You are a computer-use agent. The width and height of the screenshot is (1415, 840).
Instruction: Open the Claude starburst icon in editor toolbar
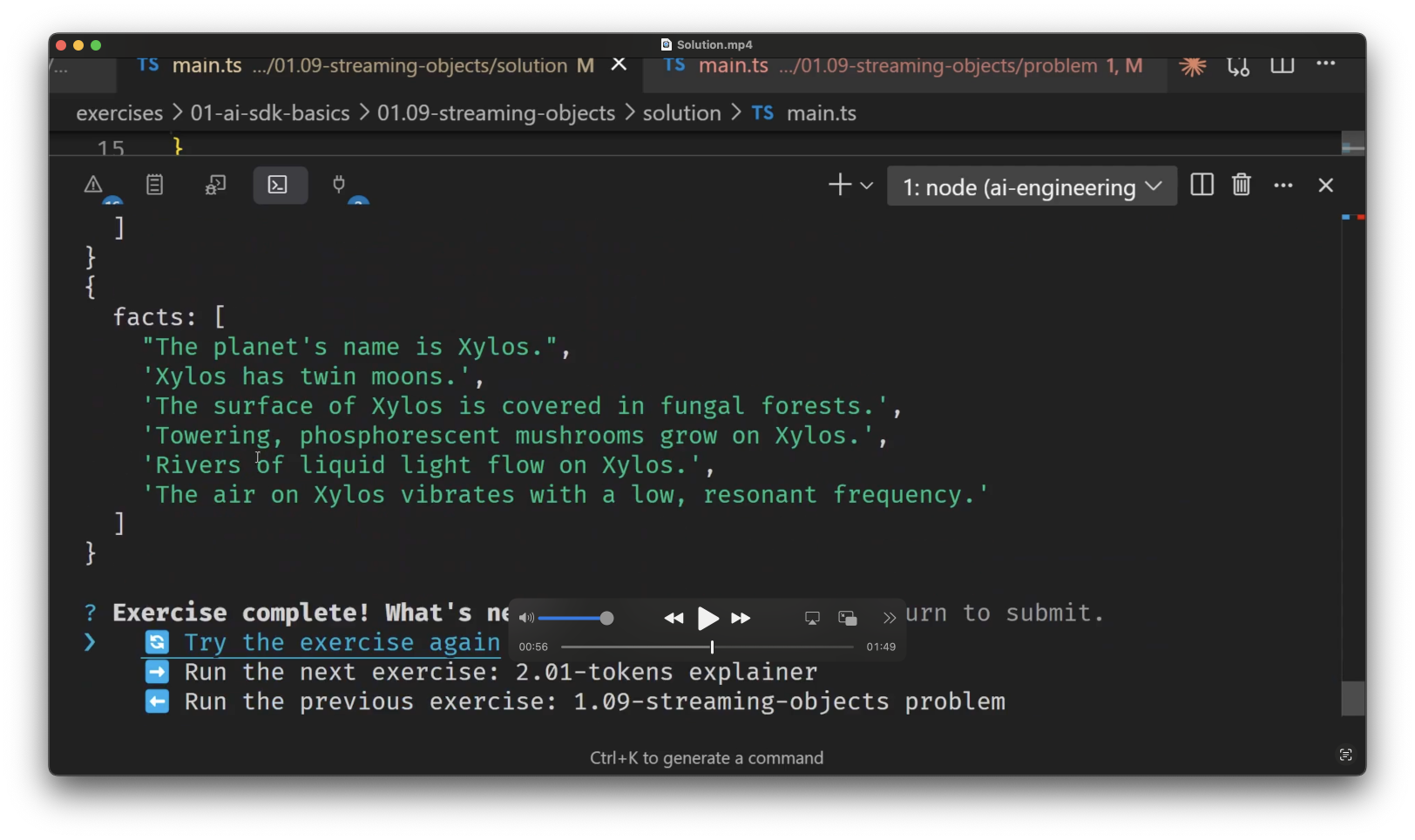[1192, 65]
